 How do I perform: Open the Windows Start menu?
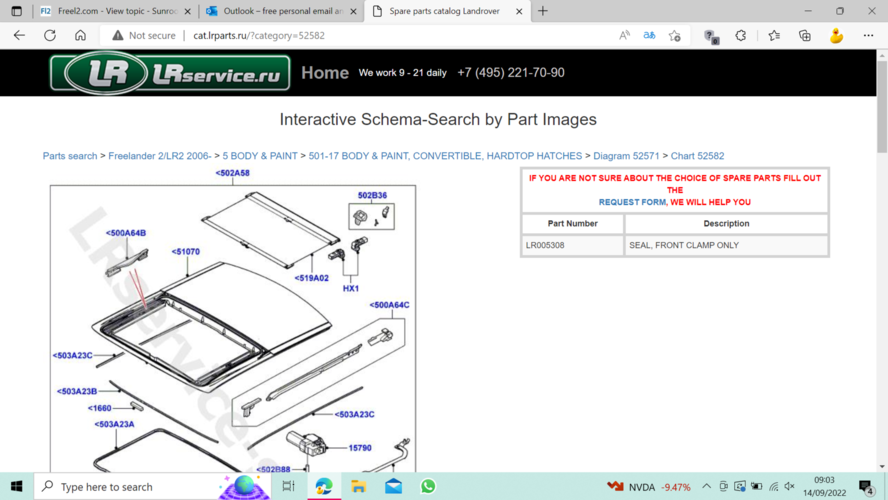coord(16,486)
